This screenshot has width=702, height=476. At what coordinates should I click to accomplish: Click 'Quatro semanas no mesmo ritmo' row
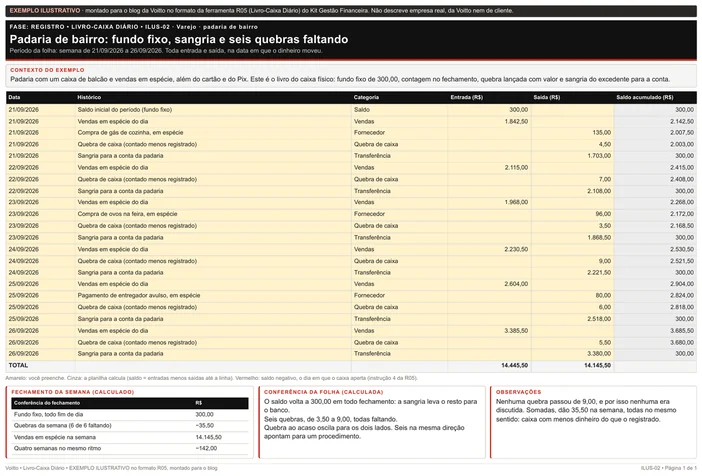[130, 449]
